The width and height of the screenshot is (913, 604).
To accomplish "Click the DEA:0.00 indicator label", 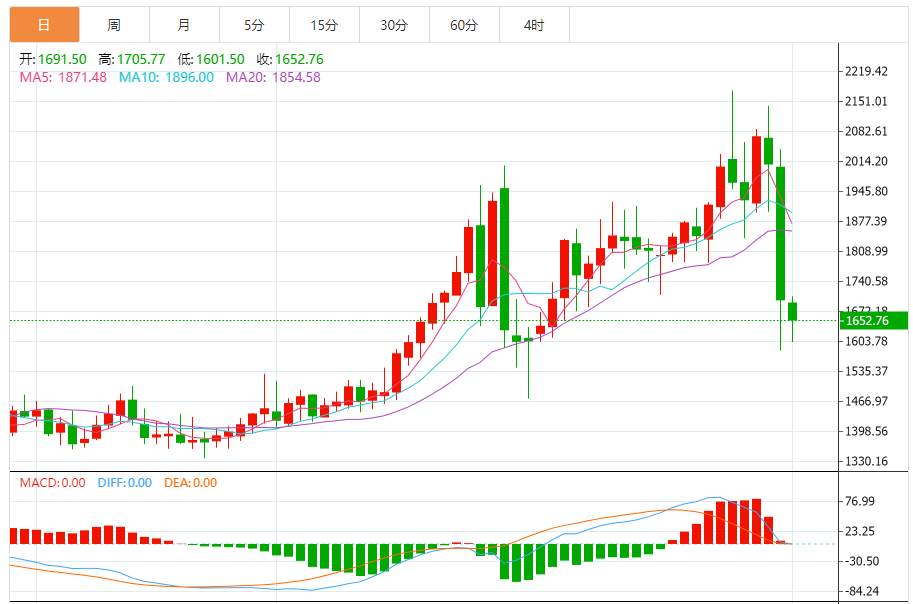I will tap(190, 483).
